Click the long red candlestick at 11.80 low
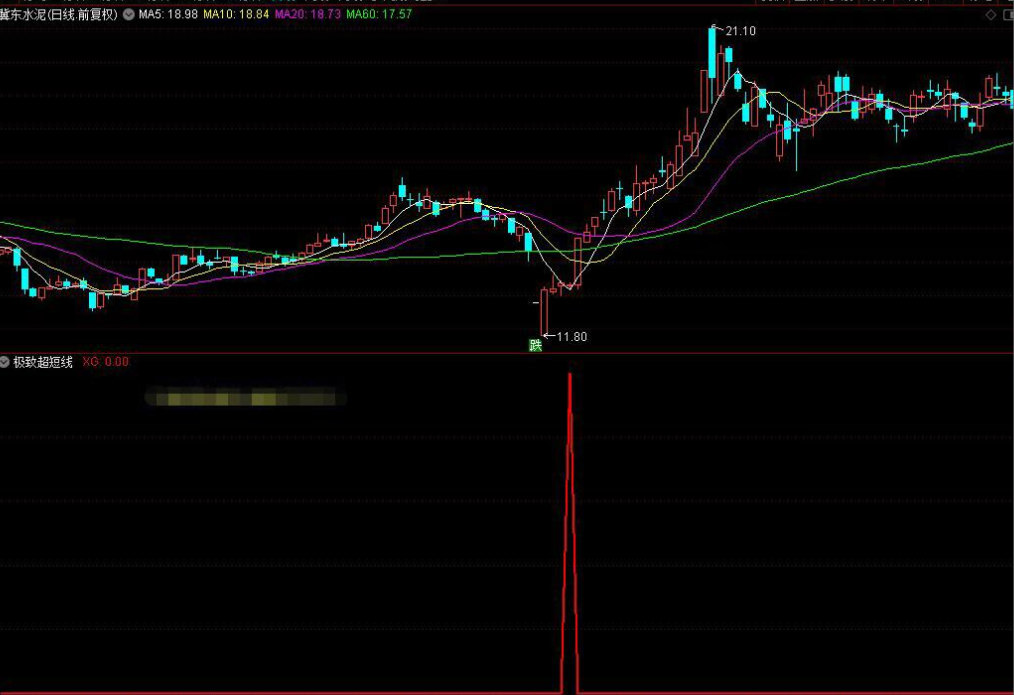Screen dimensions: 1014x695 (545, 310)
